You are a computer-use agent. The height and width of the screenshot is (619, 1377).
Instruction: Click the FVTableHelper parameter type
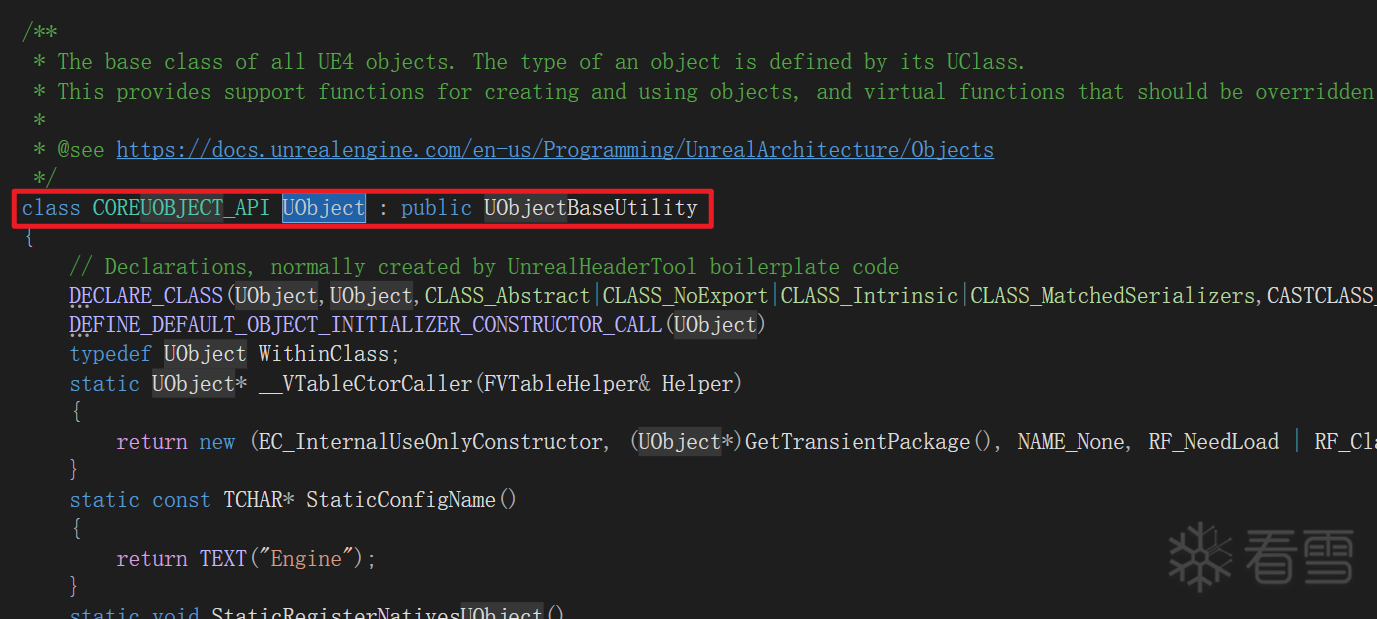click(x=560, y=383)
